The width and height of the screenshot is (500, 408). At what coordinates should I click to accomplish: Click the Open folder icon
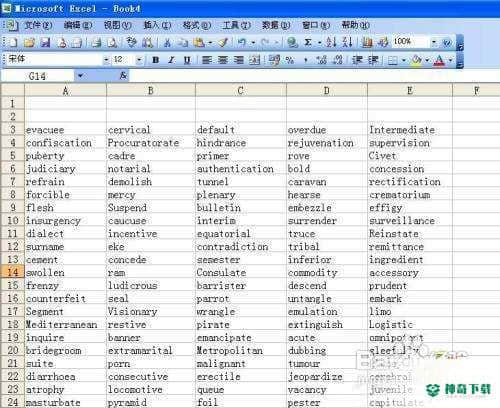(29, 42)
